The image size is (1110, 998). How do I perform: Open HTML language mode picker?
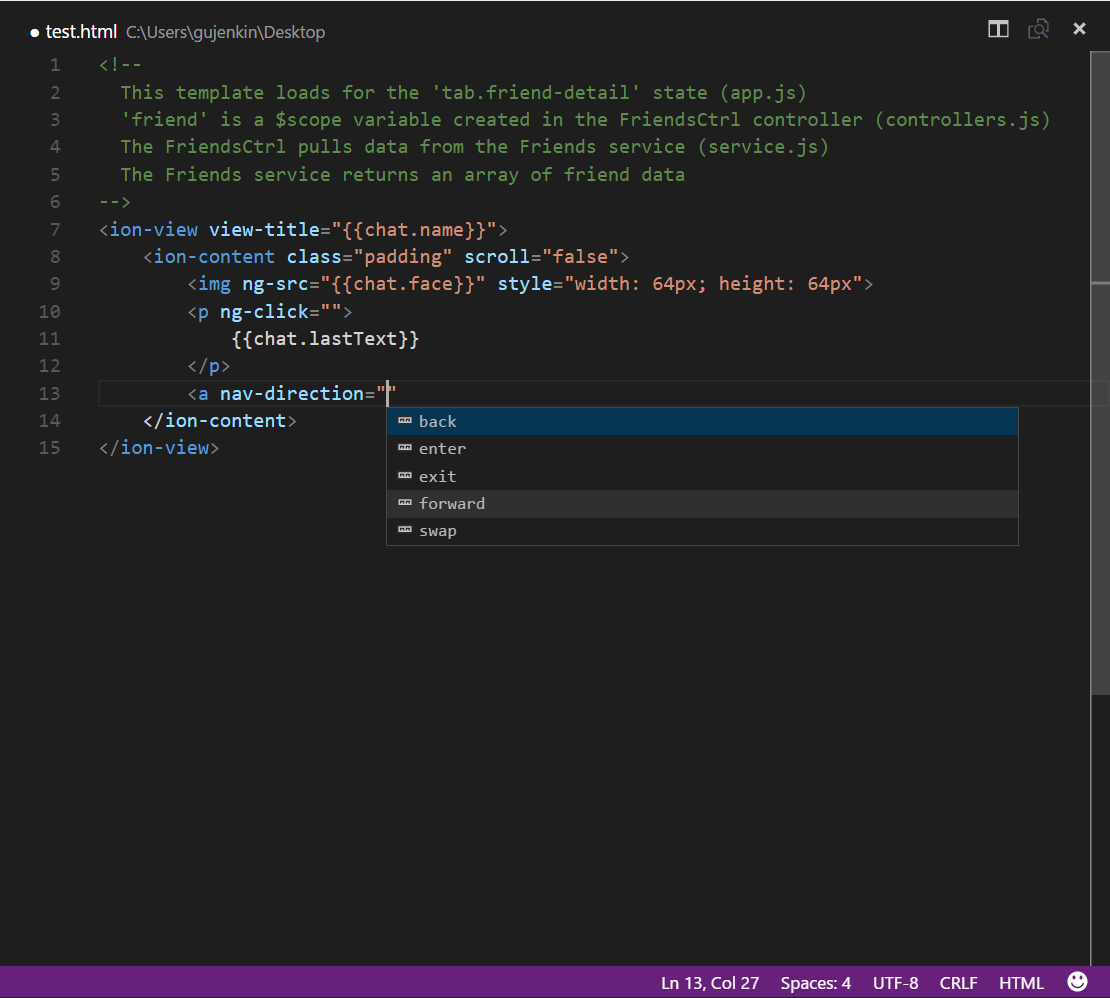pos(1021,983)
